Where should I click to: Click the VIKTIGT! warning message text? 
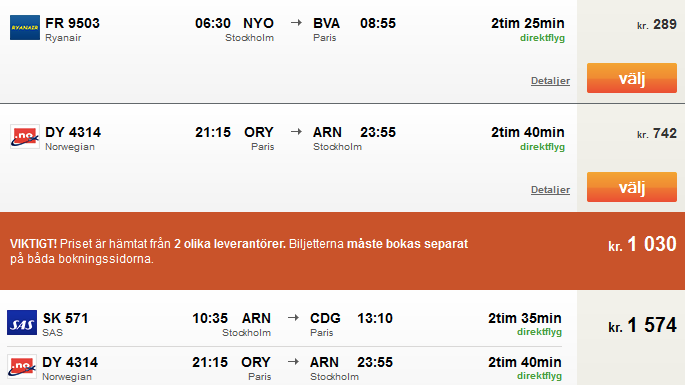(x=239, y=251)
